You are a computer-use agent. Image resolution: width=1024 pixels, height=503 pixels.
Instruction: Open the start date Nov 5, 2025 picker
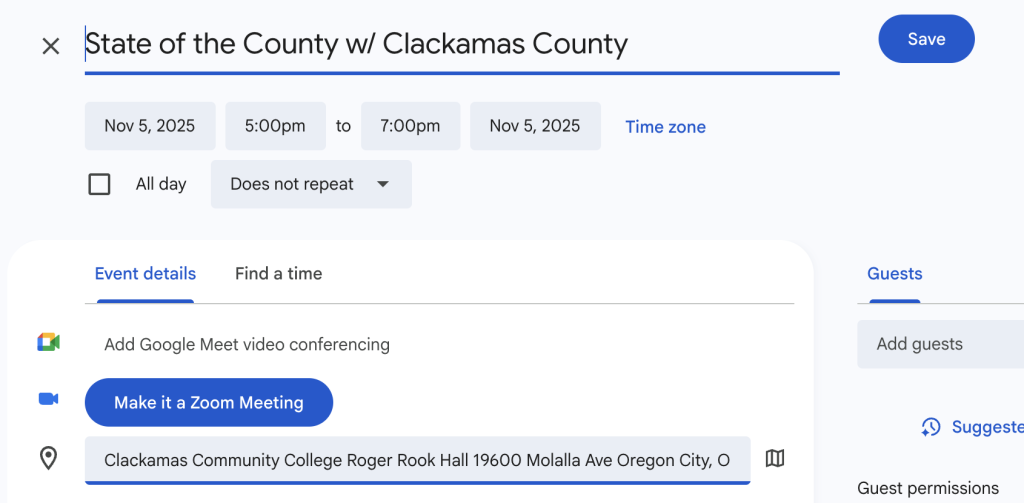[149, 126]
